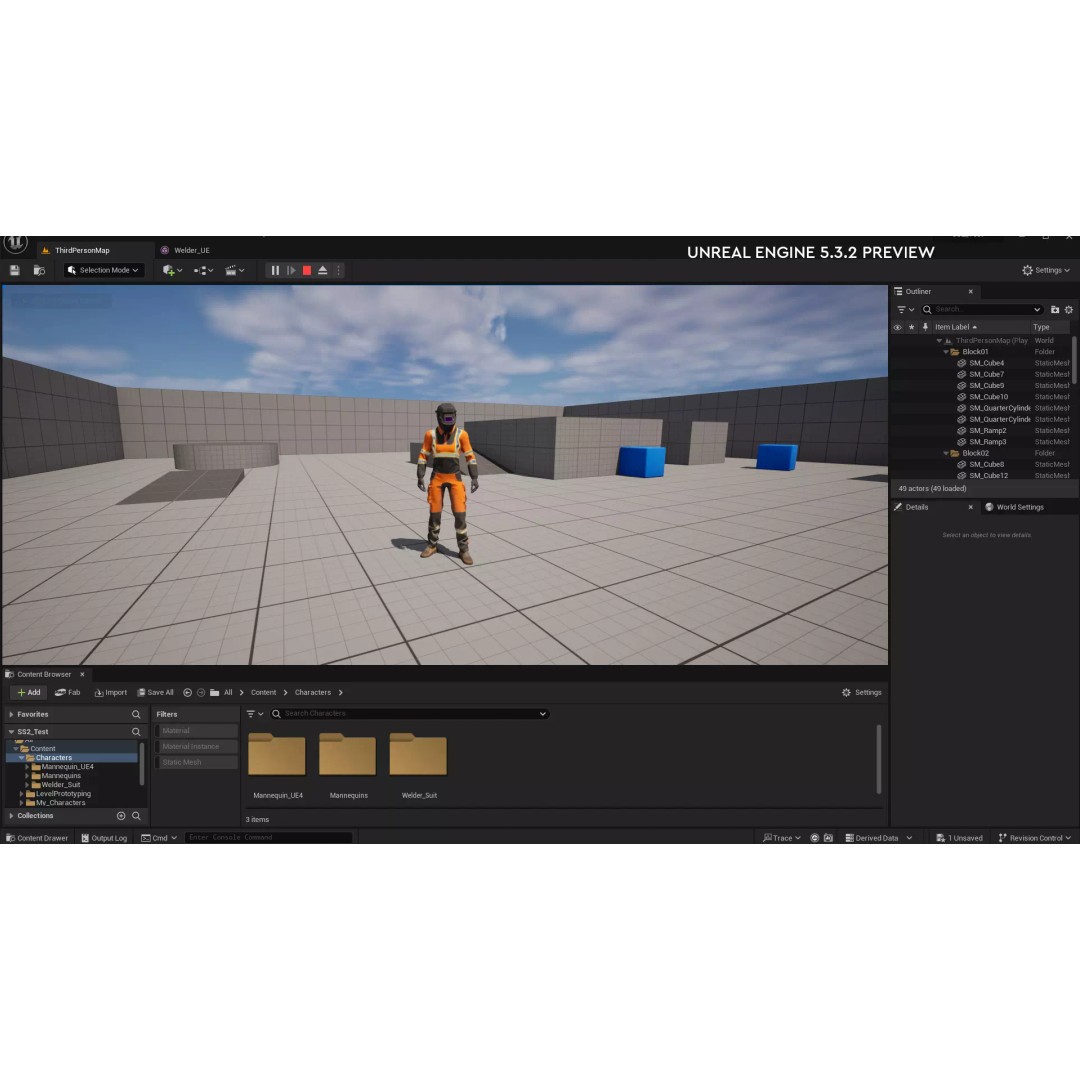Toggle the Material filter
1080x1080 pixels.
(x=196, y=731)
